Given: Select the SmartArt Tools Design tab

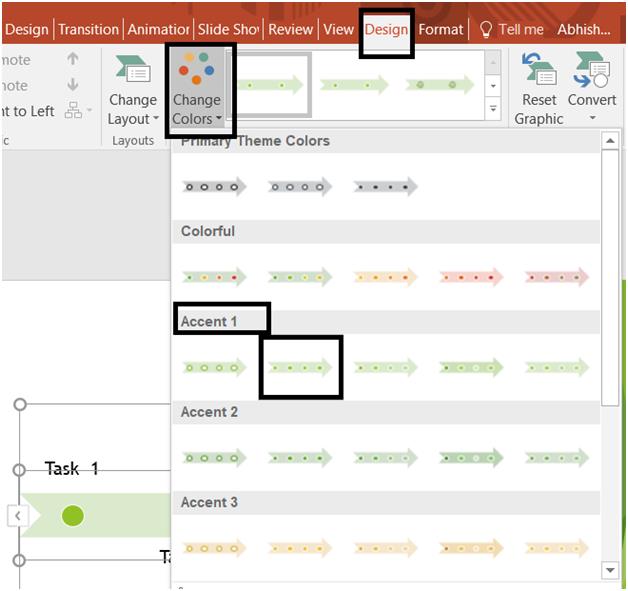Looking at the screenshot, I should pyautogui.click(x=386, y=29).
